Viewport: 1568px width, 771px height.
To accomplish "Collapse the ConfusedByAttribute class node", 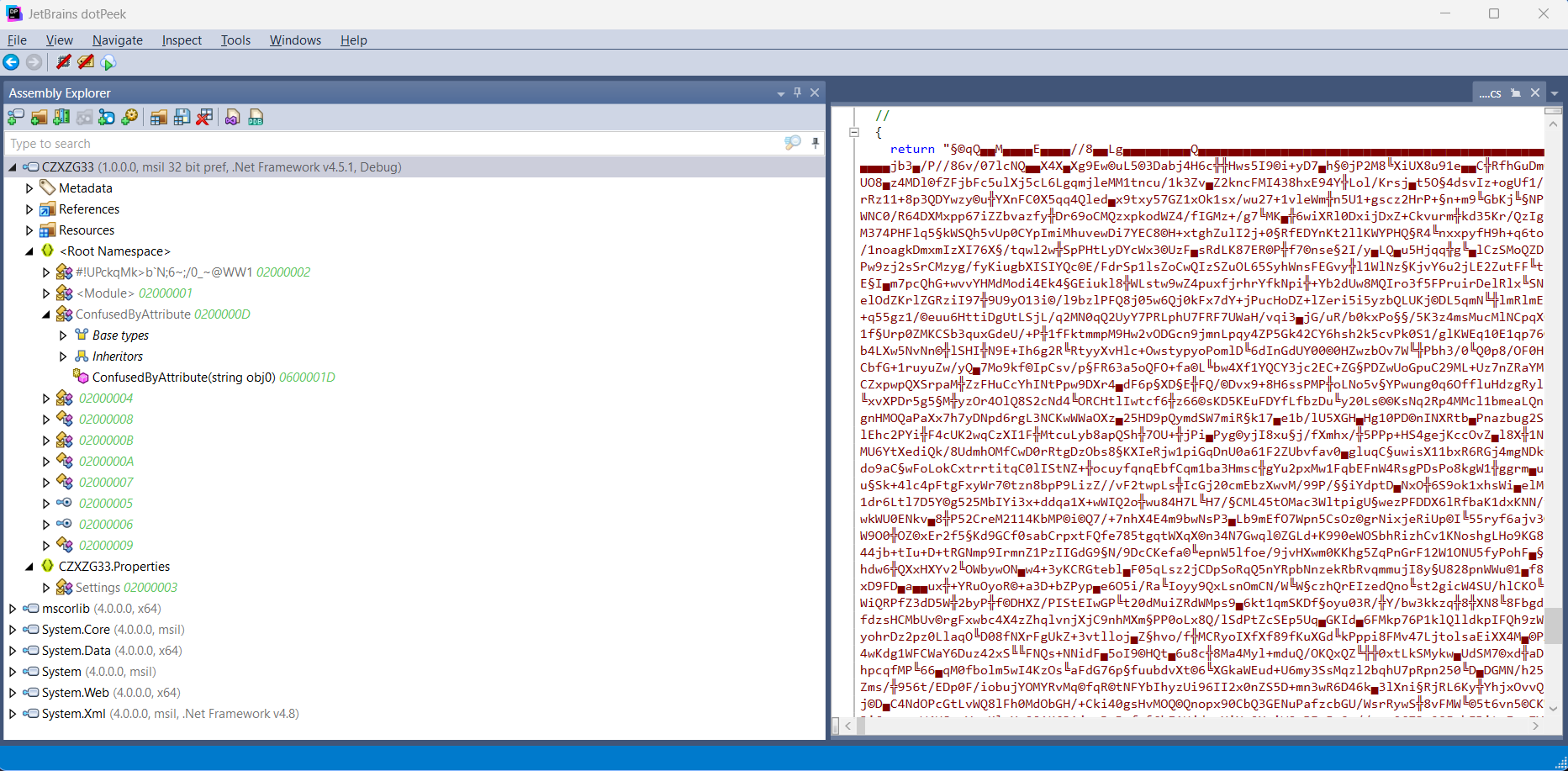I will (x=46, y=314).
